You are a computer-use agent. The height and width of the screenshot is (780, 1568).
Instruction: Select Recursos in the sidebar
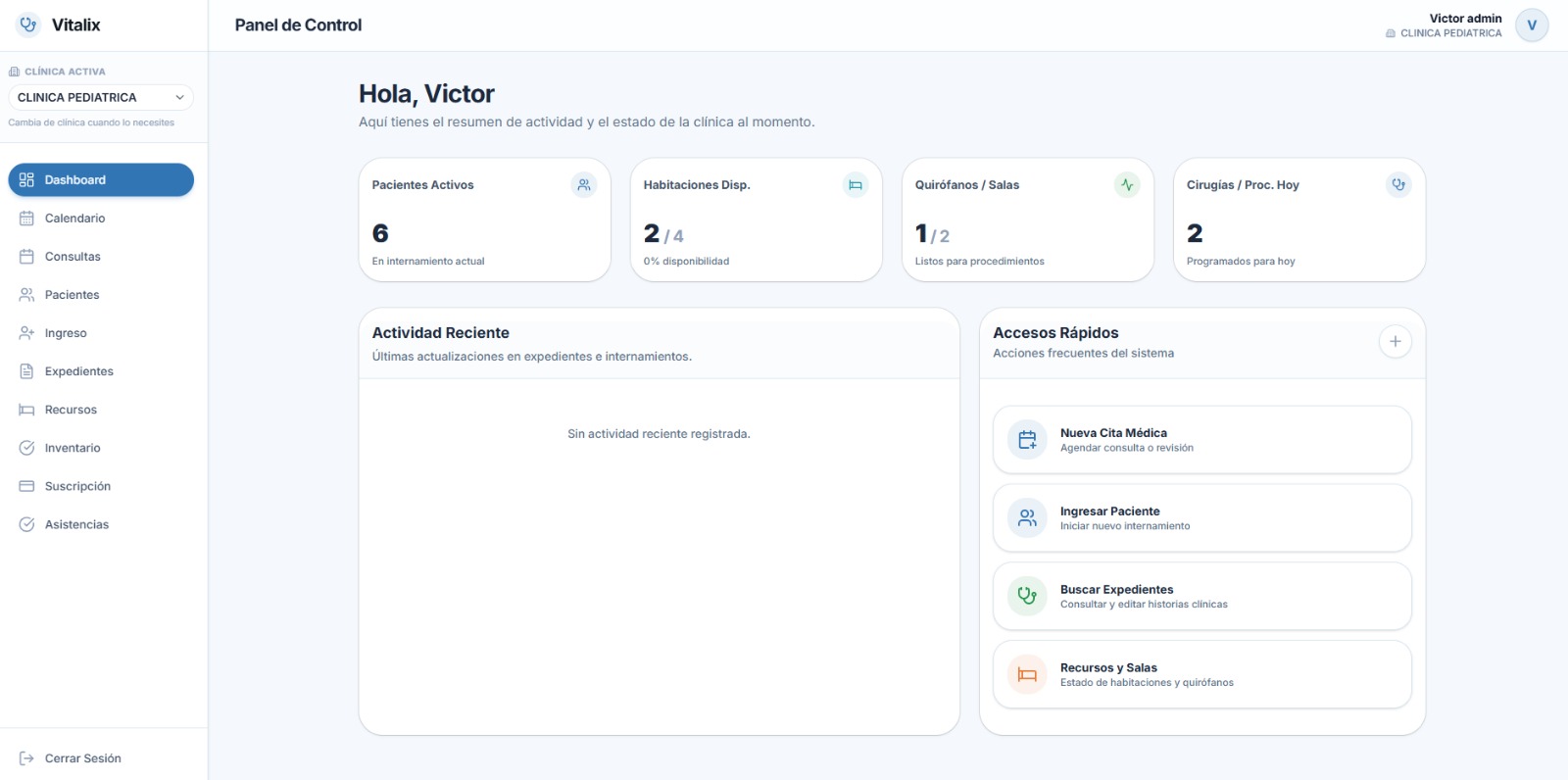101,410
